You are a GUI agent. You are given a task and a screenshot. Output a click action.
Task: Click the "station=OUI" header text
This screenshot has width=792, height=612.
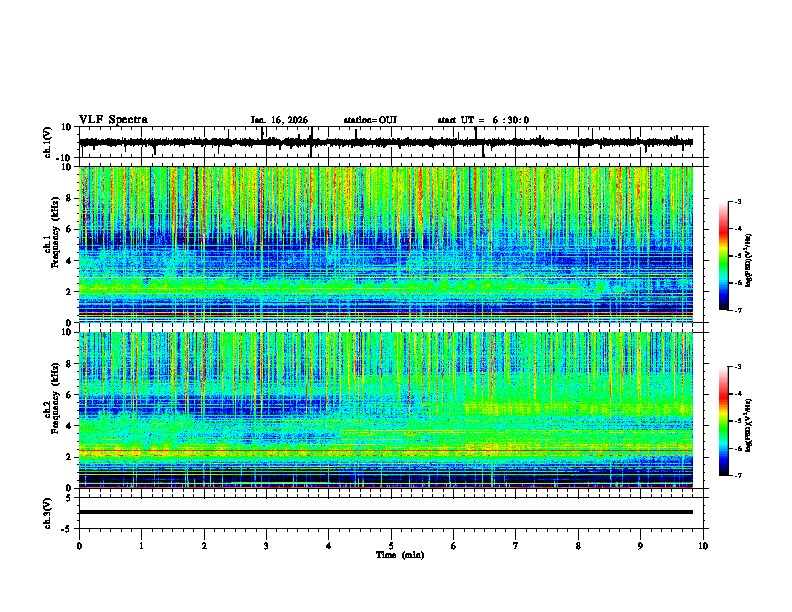click(x=370, y=120)
